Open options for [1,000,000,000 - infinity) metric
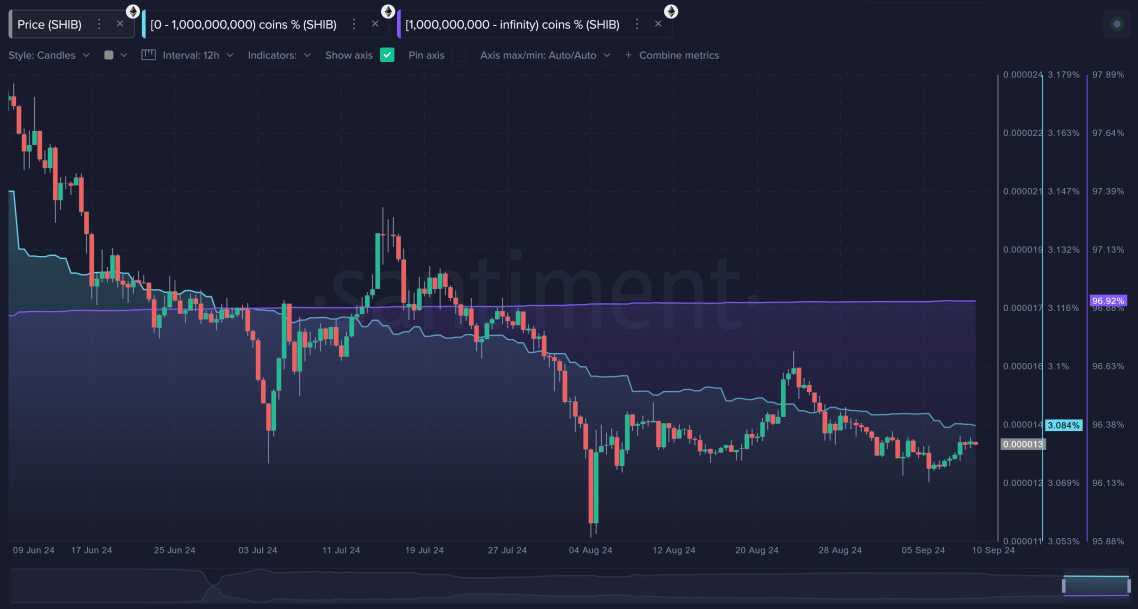Image resolution: width=1138 pixels, height=609 pixels. coord(635,23)
